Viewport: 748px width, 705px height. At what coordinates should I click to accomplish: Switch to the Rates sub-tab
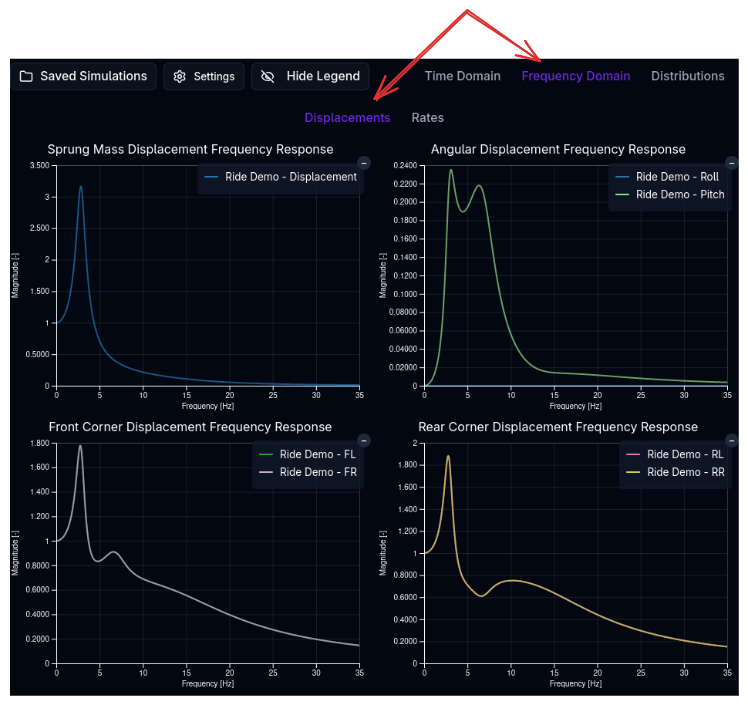click(427, 118)
